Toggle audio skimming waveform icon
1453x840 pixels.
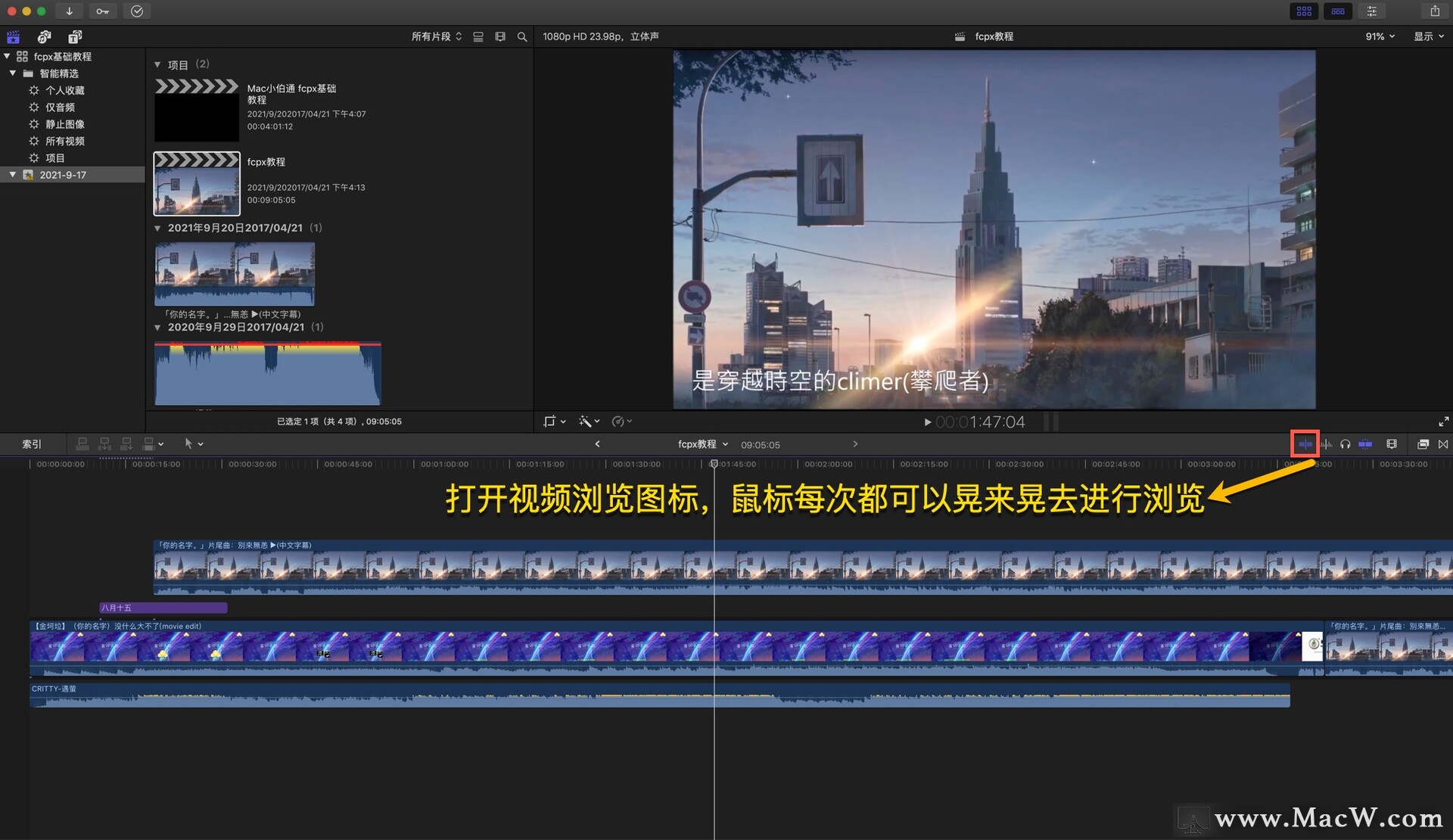click(1327, 444)
